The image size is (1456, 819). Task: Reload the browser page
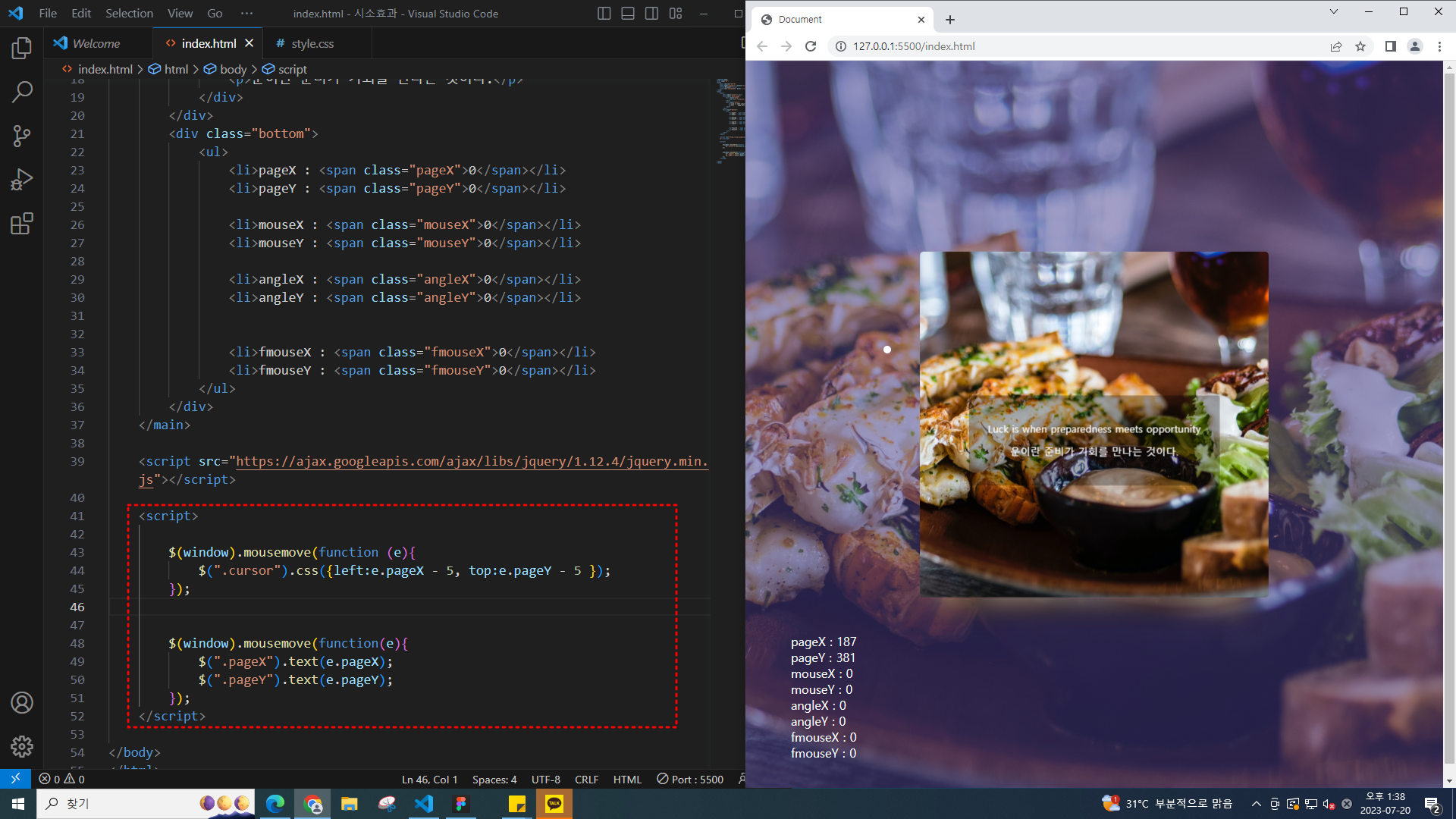811,46
